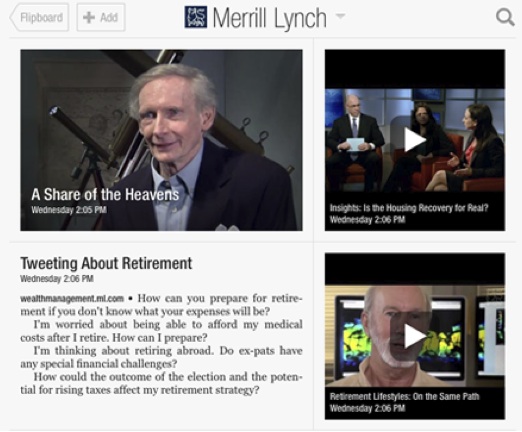The height and width of the screenshot is (432, 522).
Task: Open the search magnifier icon
Action: (x=505, y=17)
